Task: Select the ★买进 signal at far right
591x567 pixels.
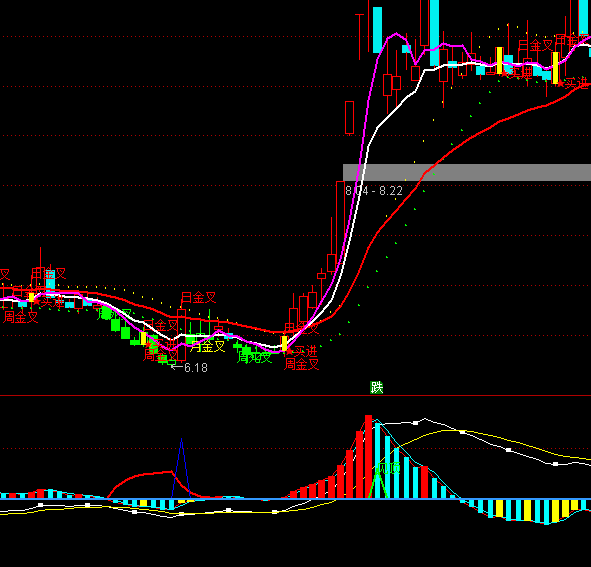Action: (x=573, y=83)
